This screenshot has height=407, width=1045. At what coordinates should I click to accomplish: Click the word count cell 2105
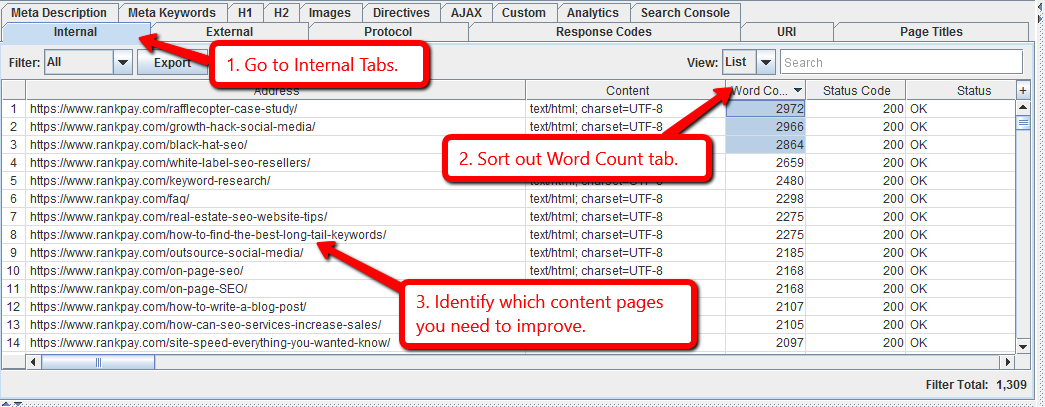pos(766,324)
